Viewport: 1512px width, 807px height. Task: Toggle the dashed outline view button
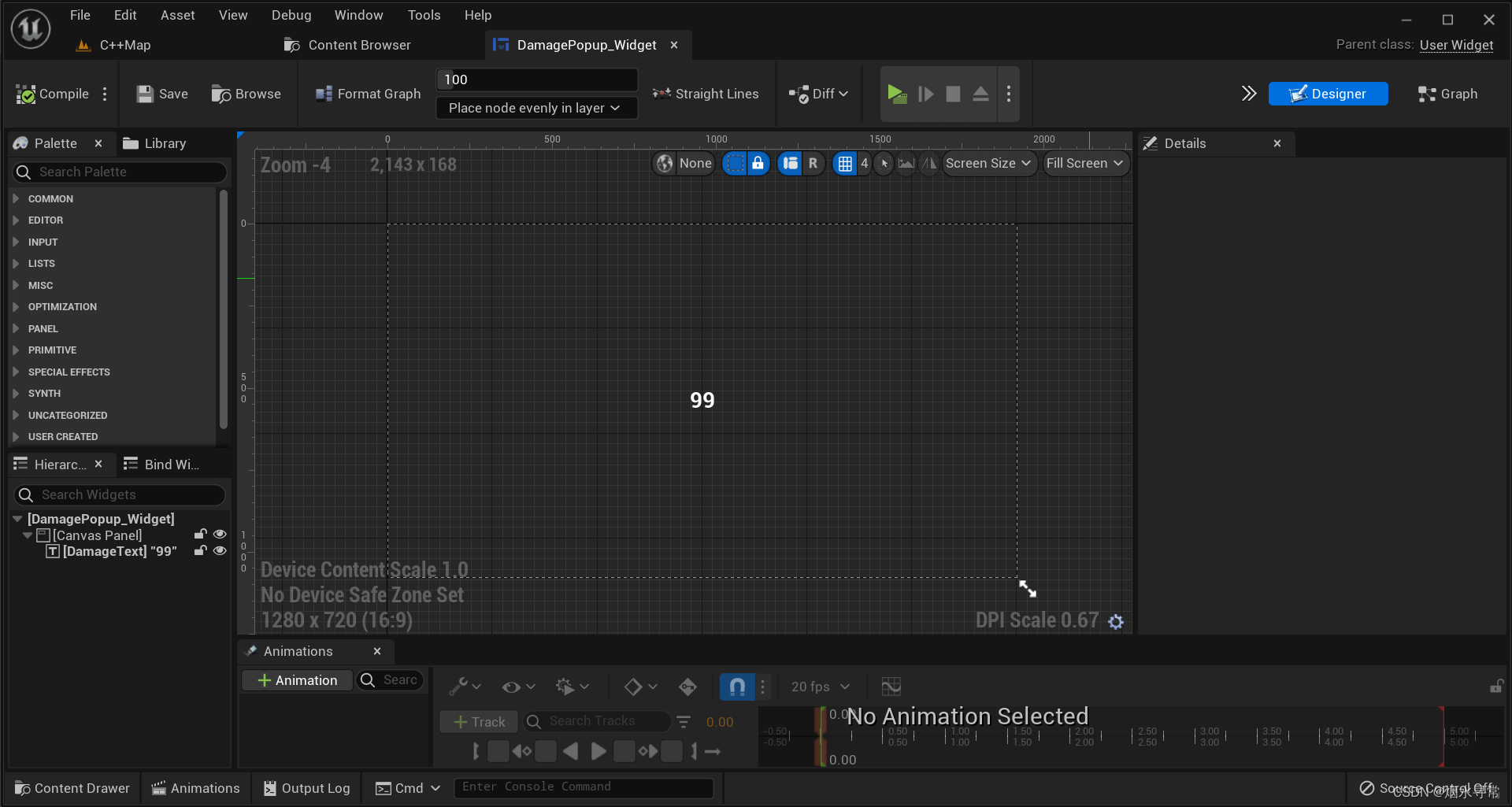pos(735,163)
